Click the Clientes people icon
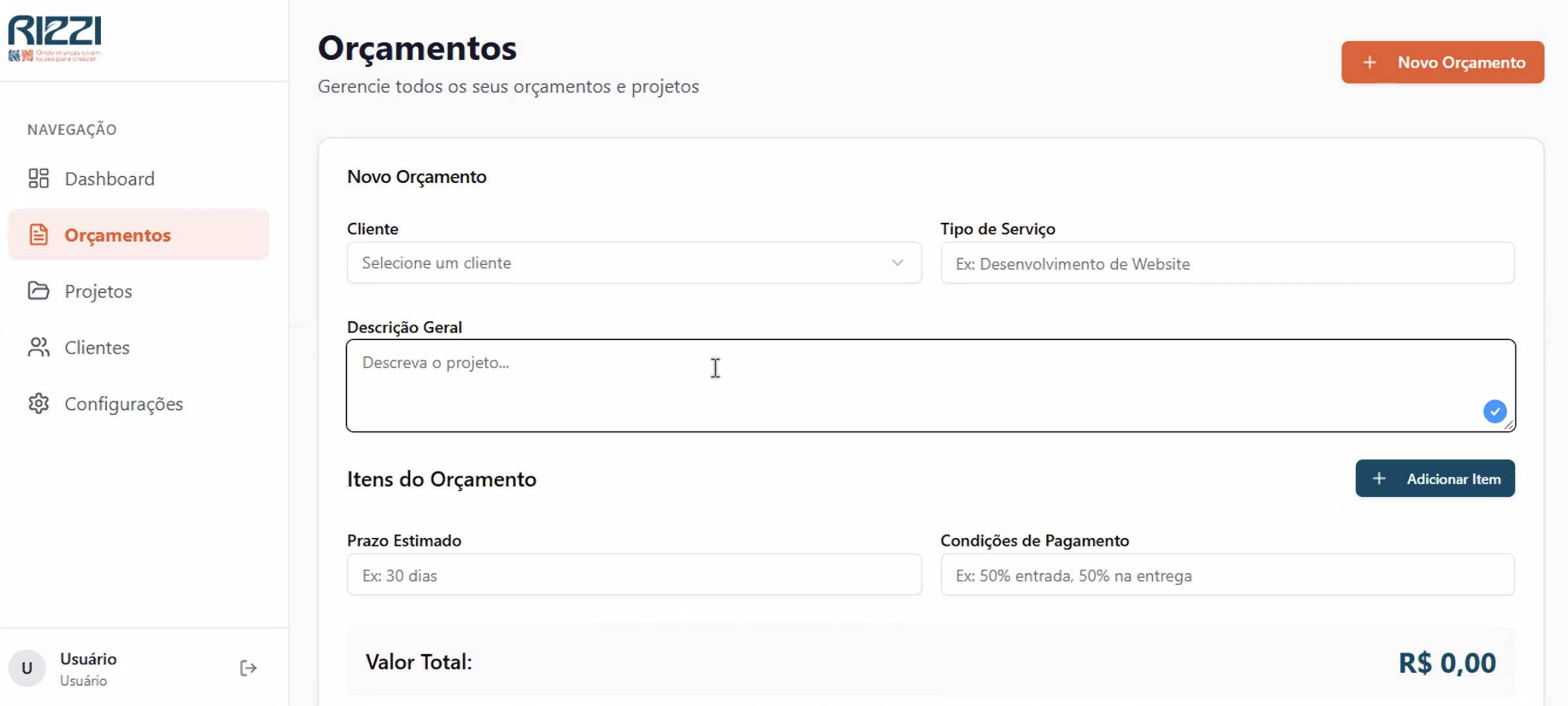1568x706 pixels. [38, 347]
